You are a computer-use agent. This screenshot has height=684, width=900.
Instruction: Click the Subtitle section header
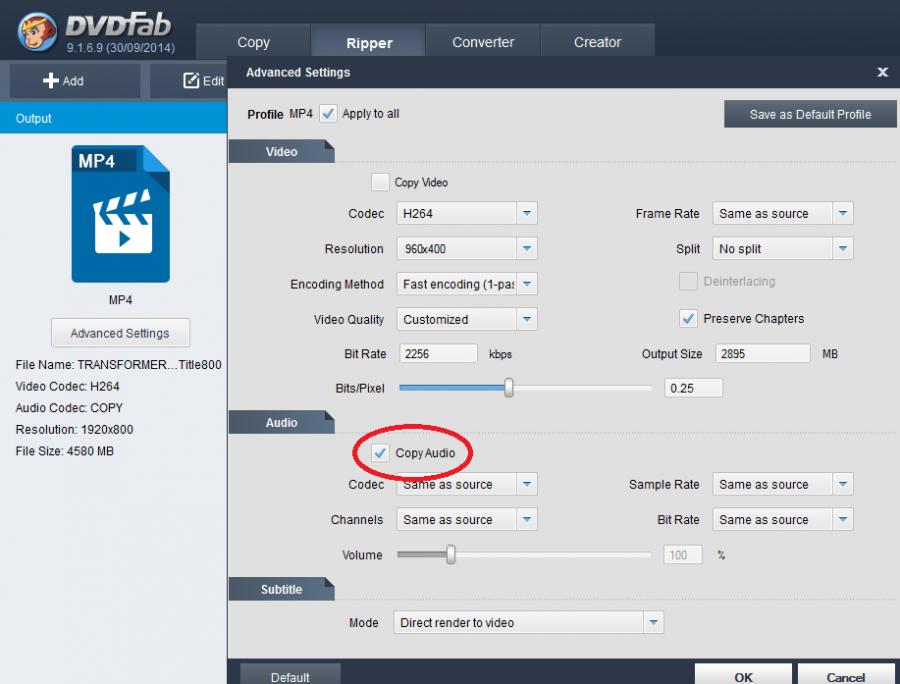click(x=281, y=589)
